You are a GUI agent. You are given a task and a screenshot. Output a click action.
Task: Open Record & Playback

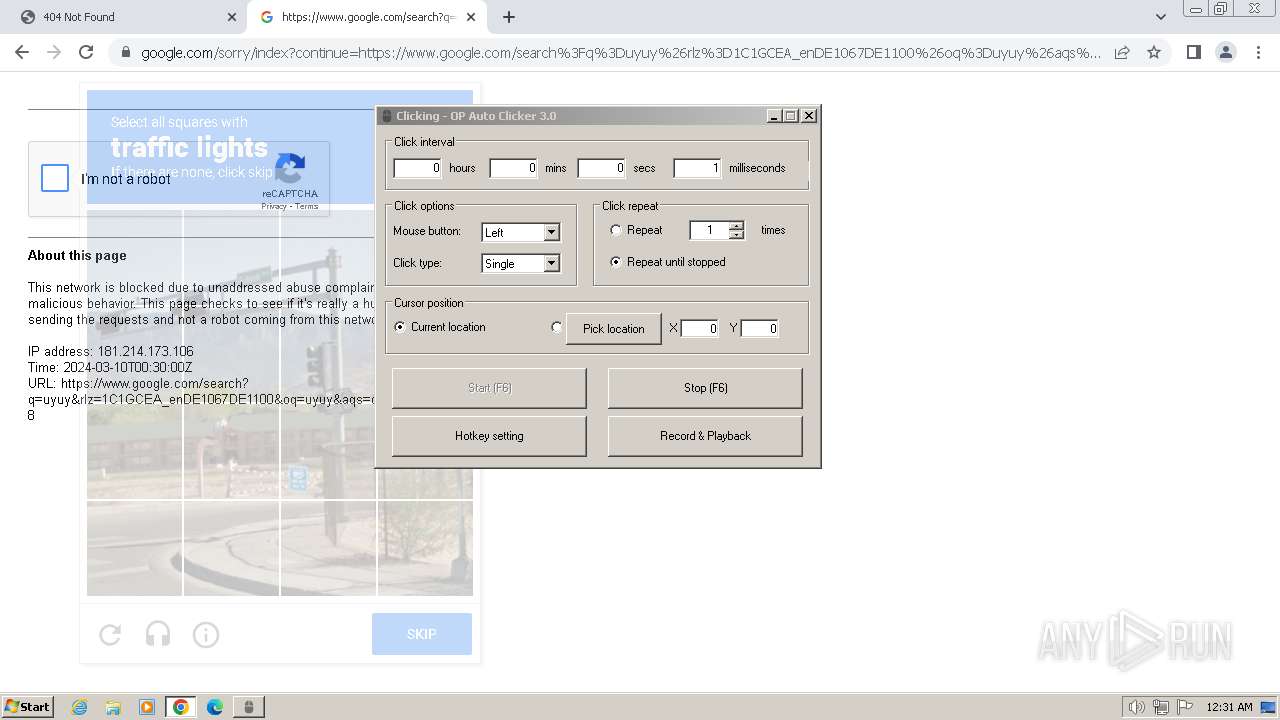coord(705,436)
